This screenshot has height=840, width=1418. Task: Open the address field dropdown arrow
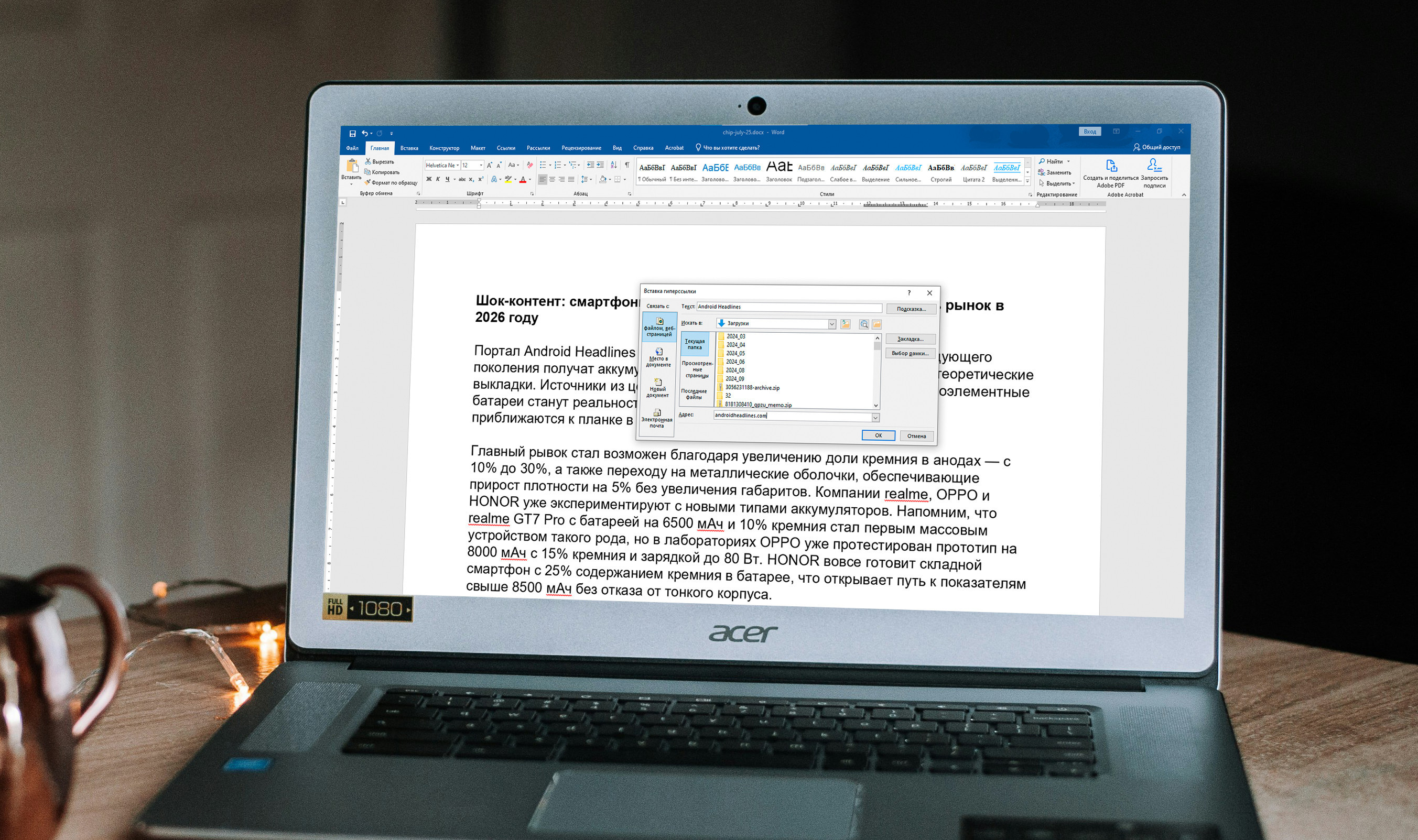coord(875,418)
